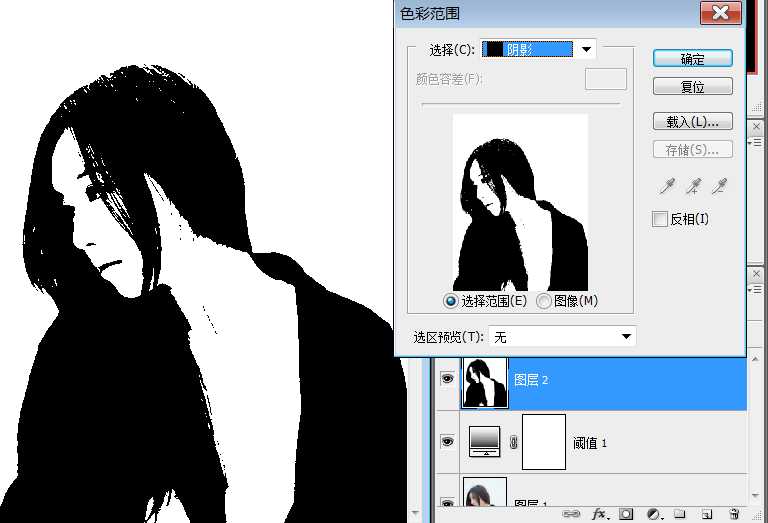Toggle visibility of 图层 1 layer
Image resolution: width=768 pixels, height=523 pixels.
point(447,502)
